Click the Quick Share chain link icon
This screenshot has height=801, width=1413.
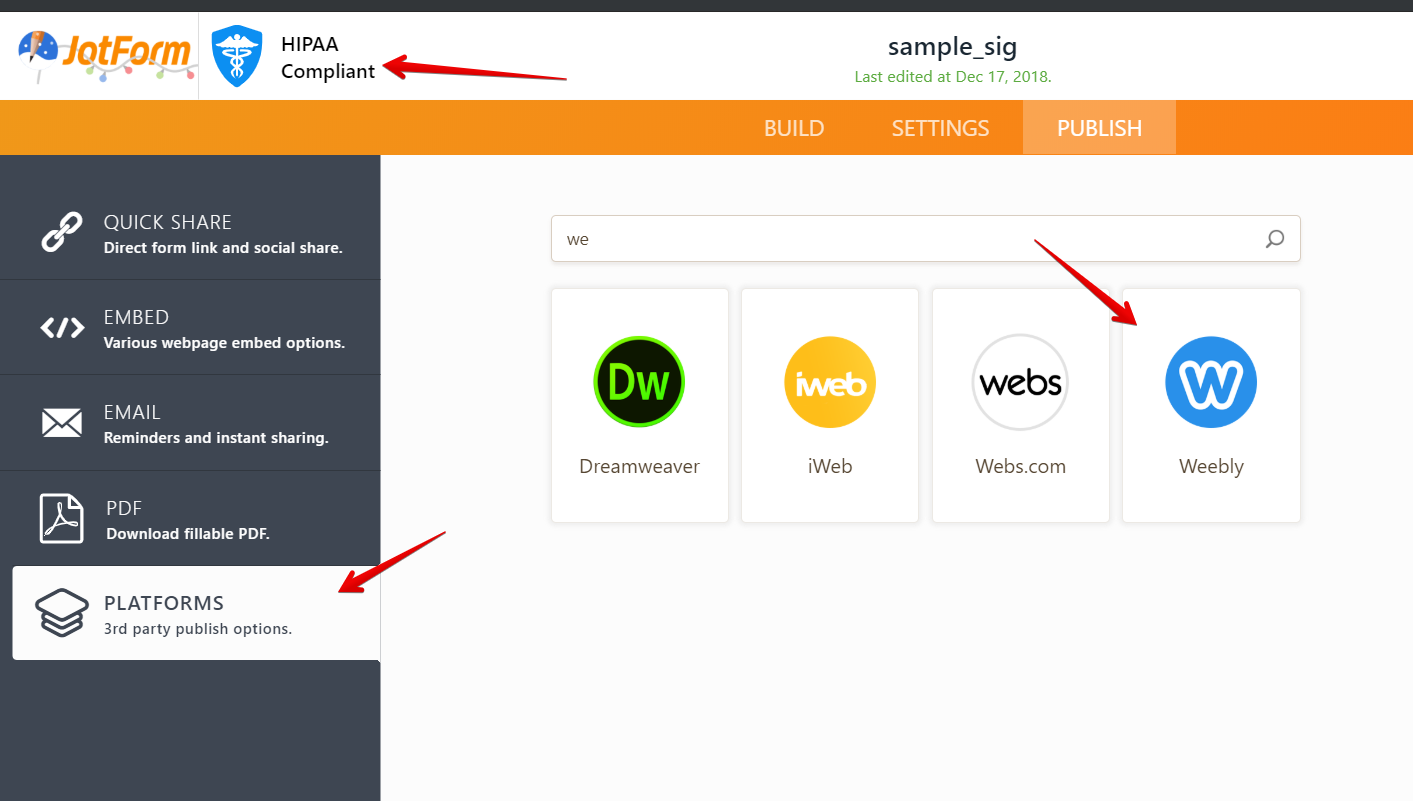pos(62,232)
